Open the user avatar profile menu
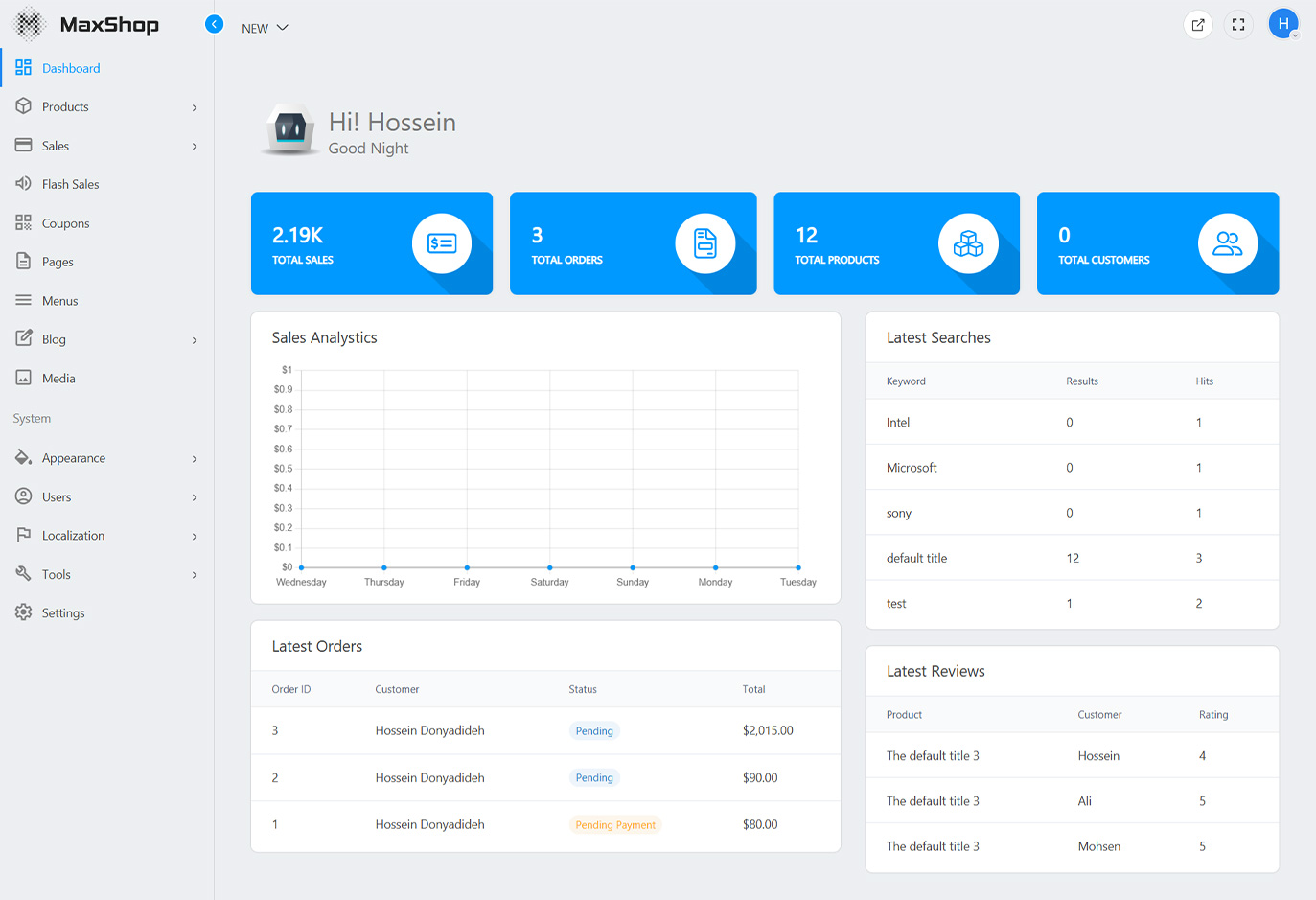 point(1282,24)
